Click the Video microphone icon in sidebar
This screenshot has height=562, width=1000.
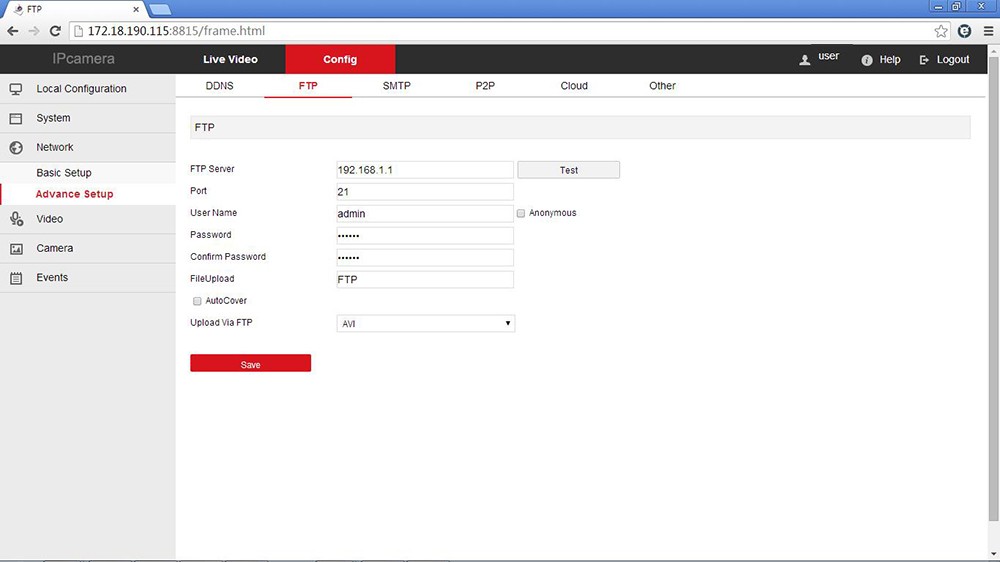(16, 219)
